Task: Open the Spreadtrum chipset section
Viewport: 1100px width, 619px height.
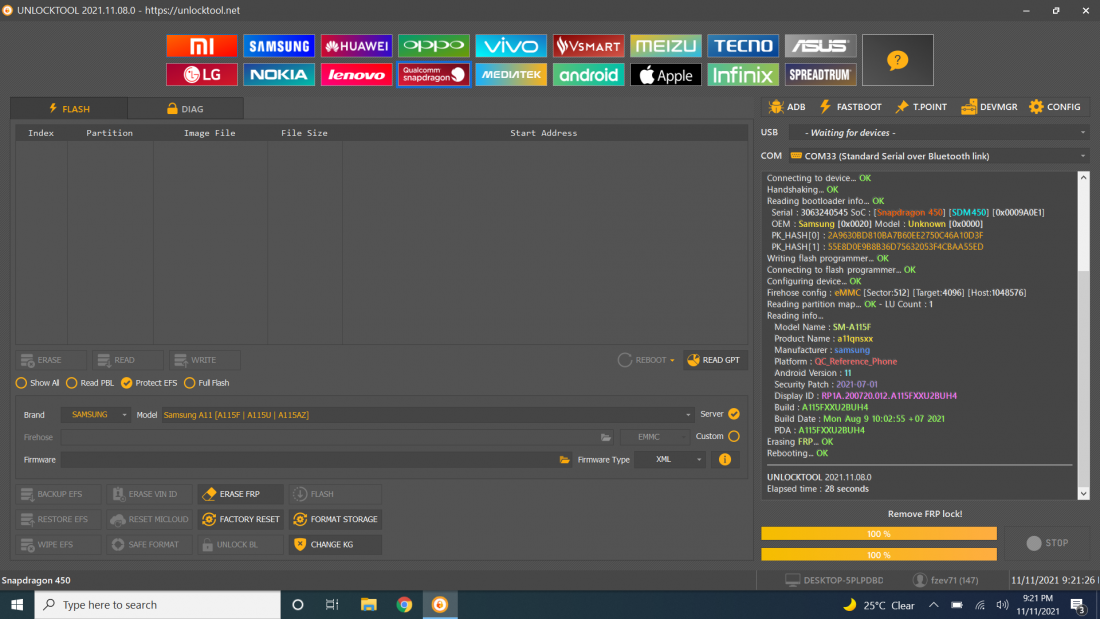Action: tap(820, 74)
